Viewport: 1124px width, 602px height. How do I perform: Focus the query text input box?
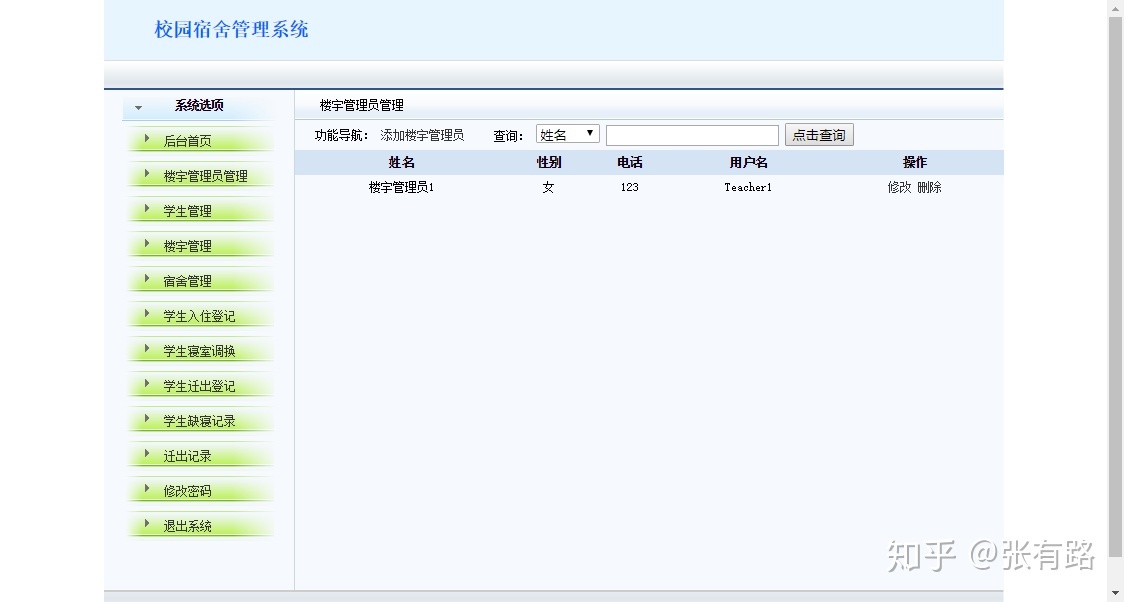tap(692, 135)
